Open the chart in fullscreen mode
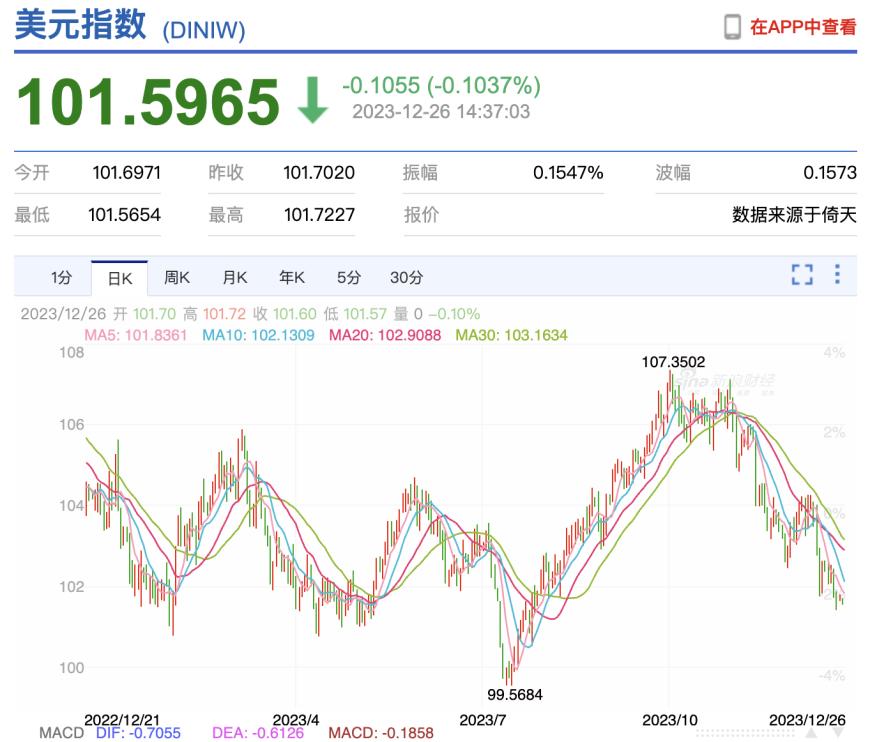 point(802,274)
